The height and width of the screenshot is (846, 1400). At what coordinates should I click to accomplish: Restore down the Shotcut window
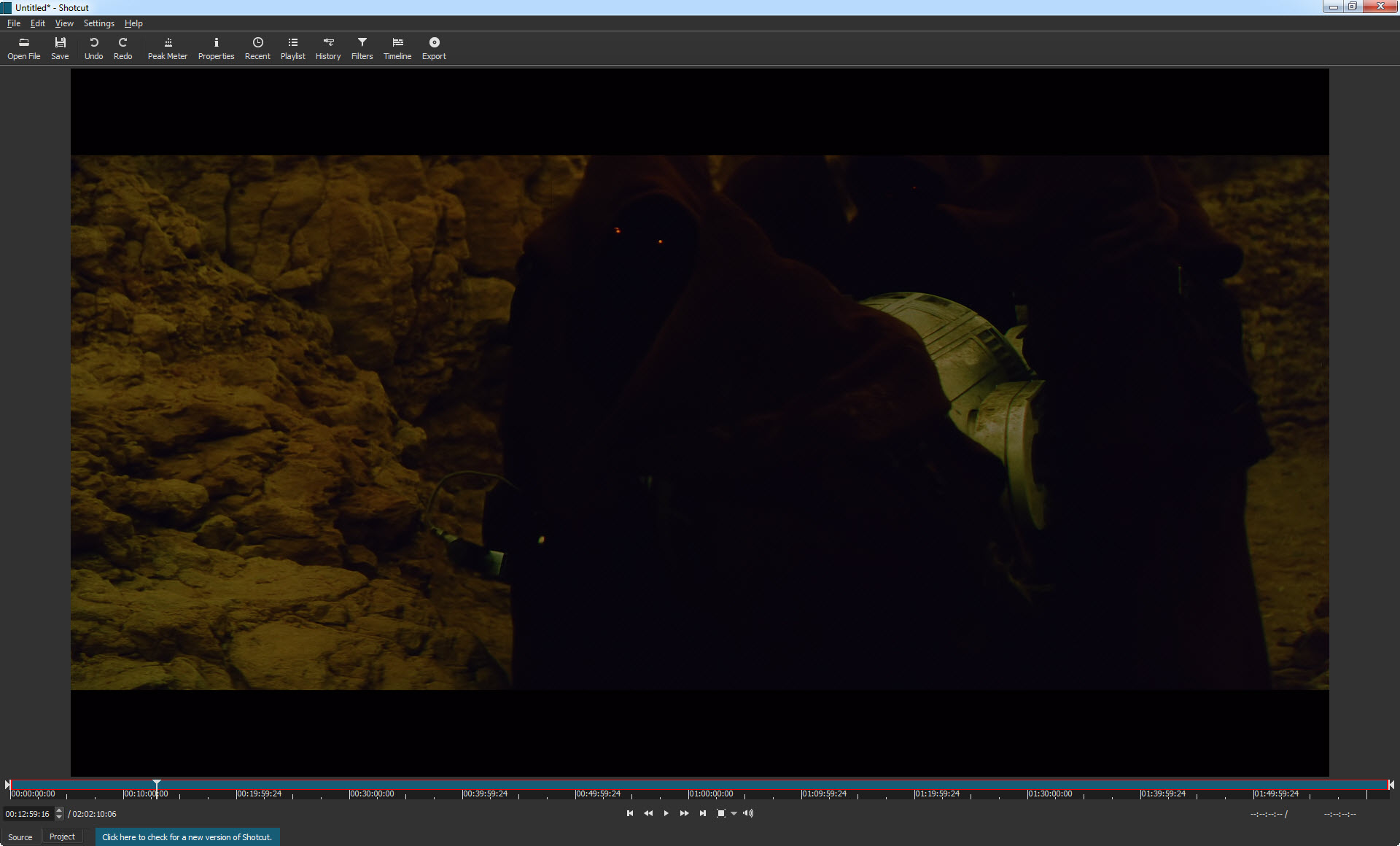coord(1353,7)
